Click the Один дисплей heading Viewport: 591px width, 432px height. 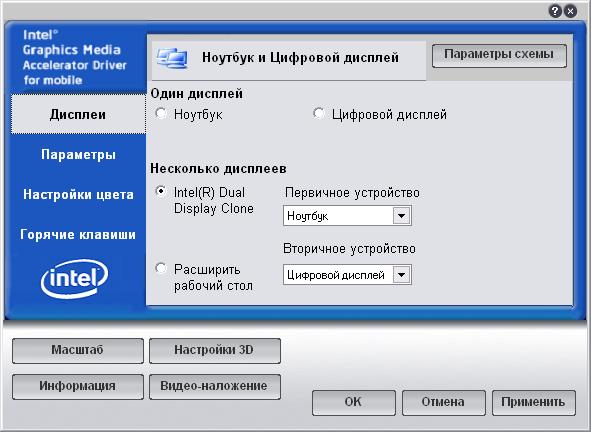196,93
